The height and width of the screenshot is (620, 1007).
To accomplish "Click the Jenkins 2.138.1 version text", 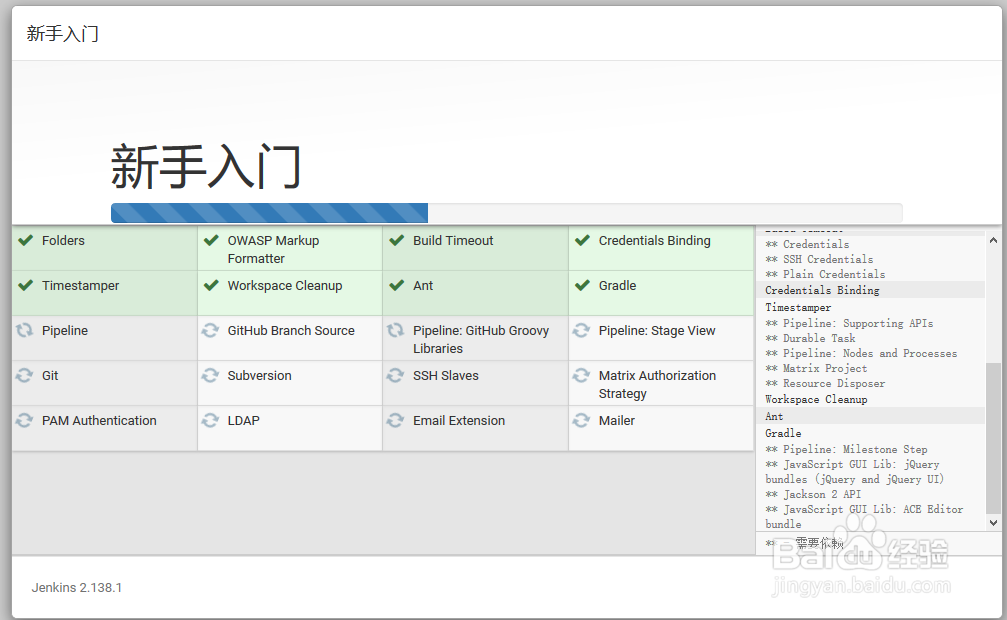I will click(77, 587).
